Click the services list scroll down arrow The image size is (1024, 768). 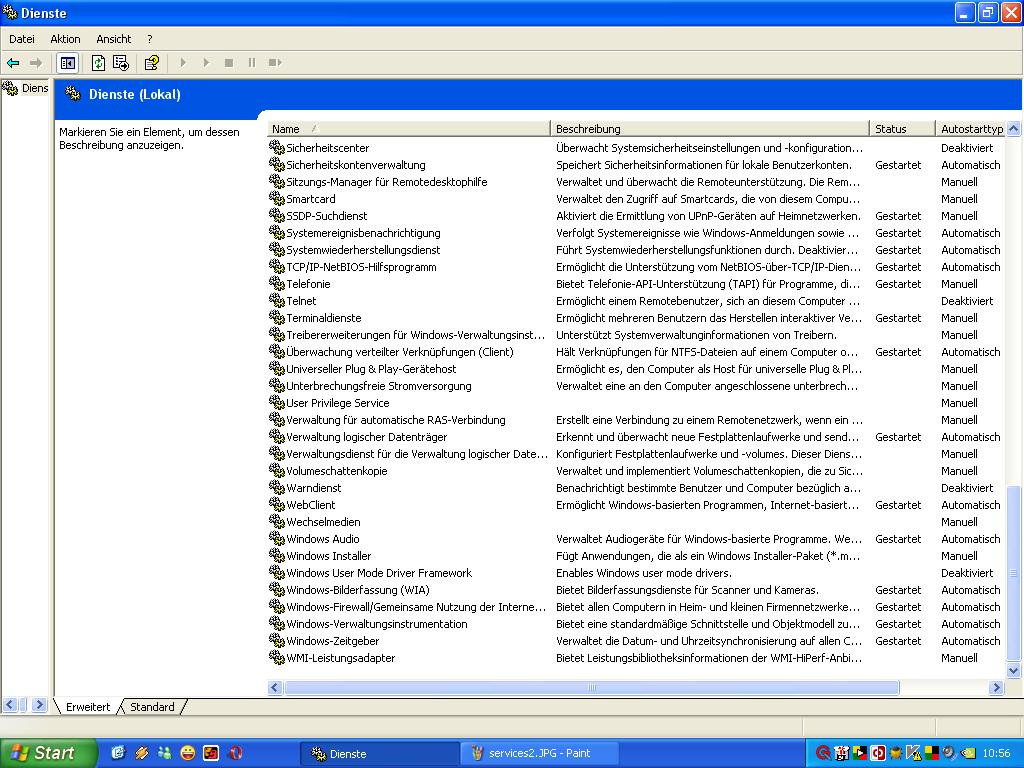(x=1014, y=671)
